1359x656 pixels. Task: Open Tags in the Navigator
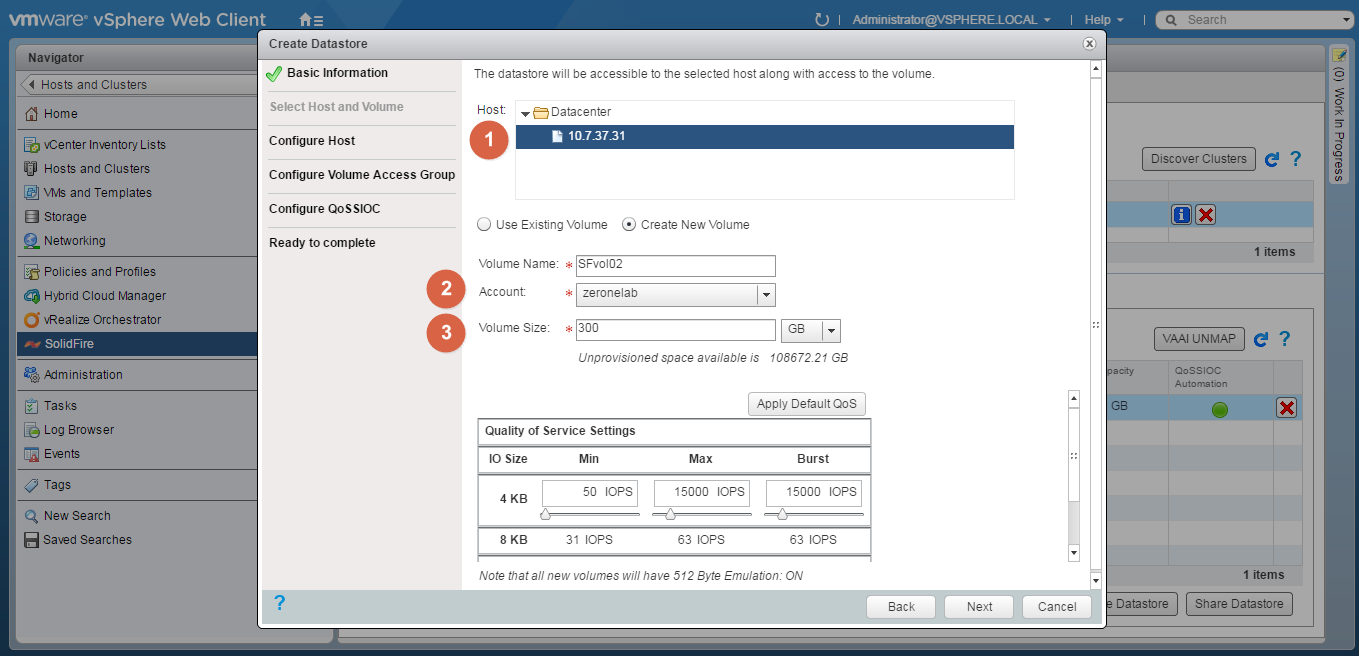(x=57, y=485)
